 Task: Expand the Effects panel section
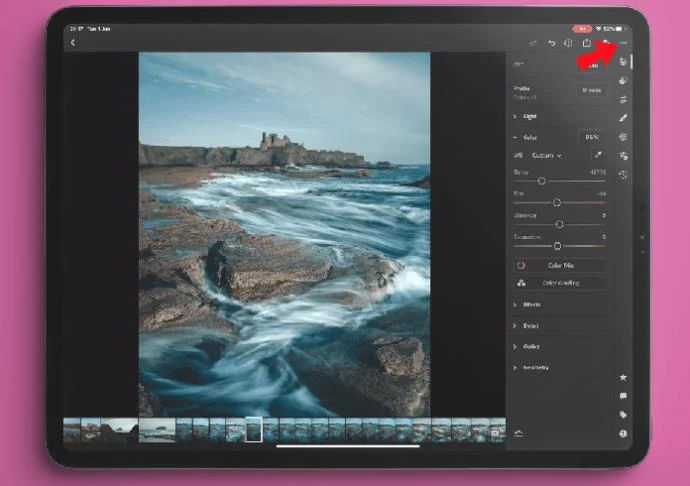[531, 304]
